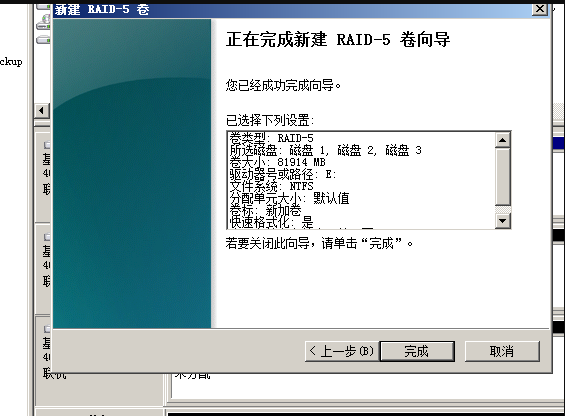Screen dimensions: 565x416
Task: Click settings list scroll up arrow
Action: (503, 140)
